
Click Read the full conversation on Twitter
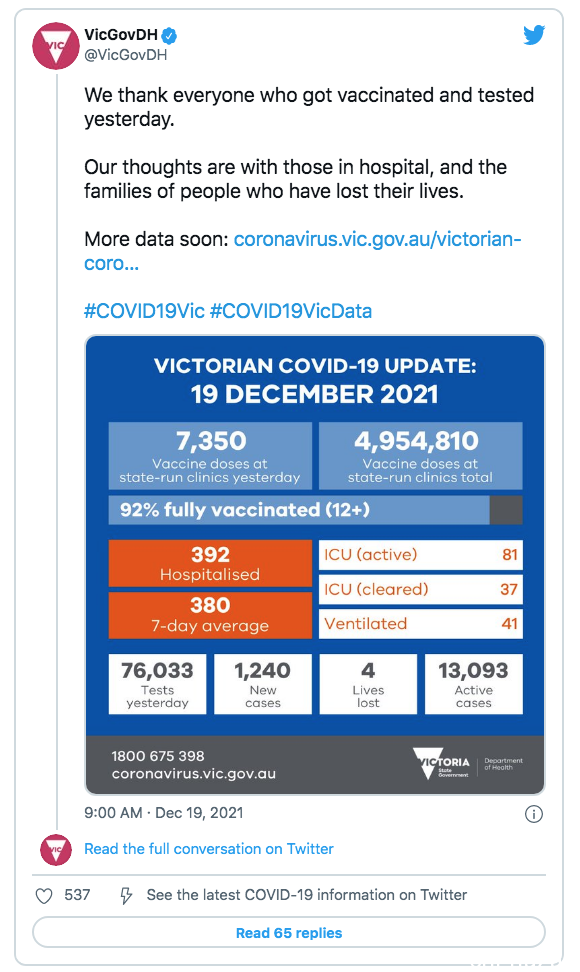(x=209, y=849)
